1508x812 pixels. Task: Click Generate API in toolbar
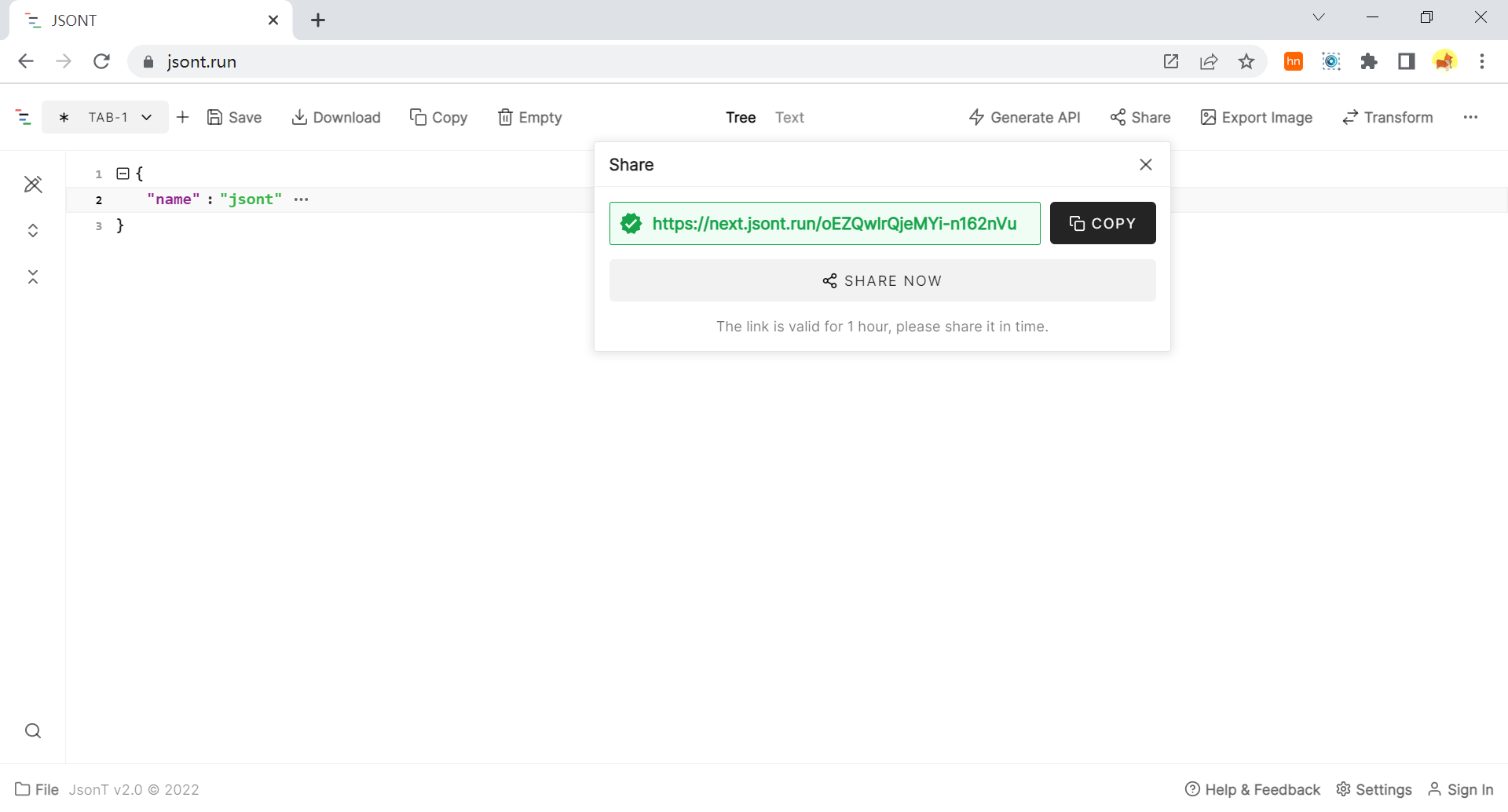coord(1024,117)
